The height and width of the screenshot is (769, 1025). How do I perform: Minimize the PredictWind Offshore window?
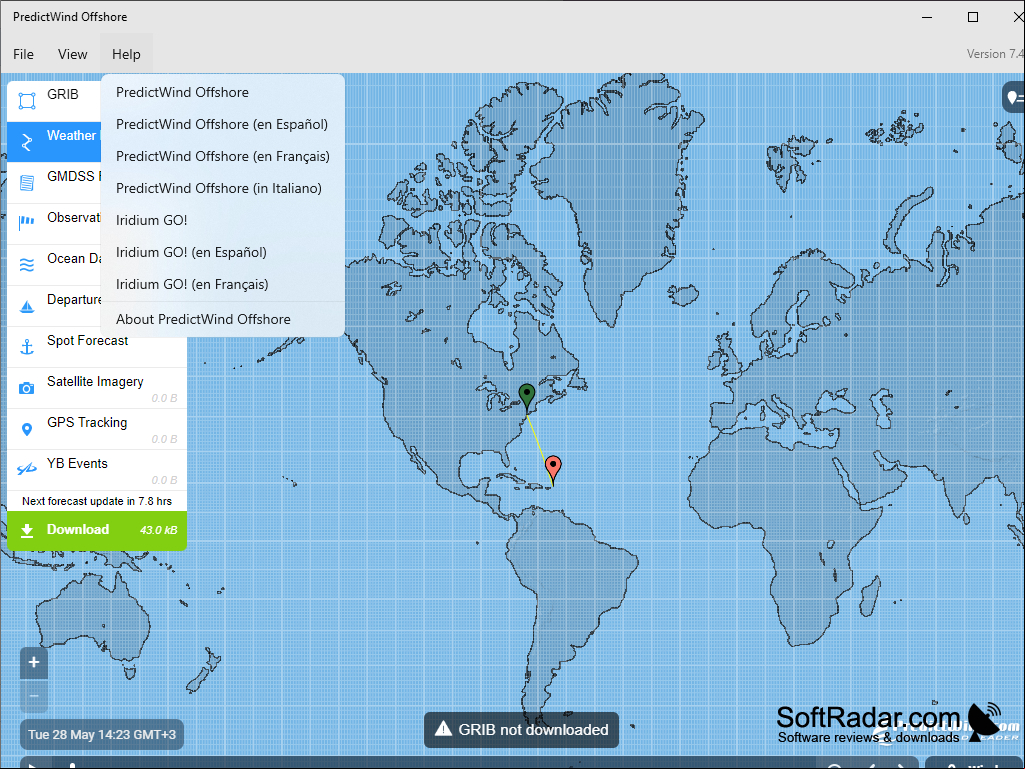(x=927, y=17)
